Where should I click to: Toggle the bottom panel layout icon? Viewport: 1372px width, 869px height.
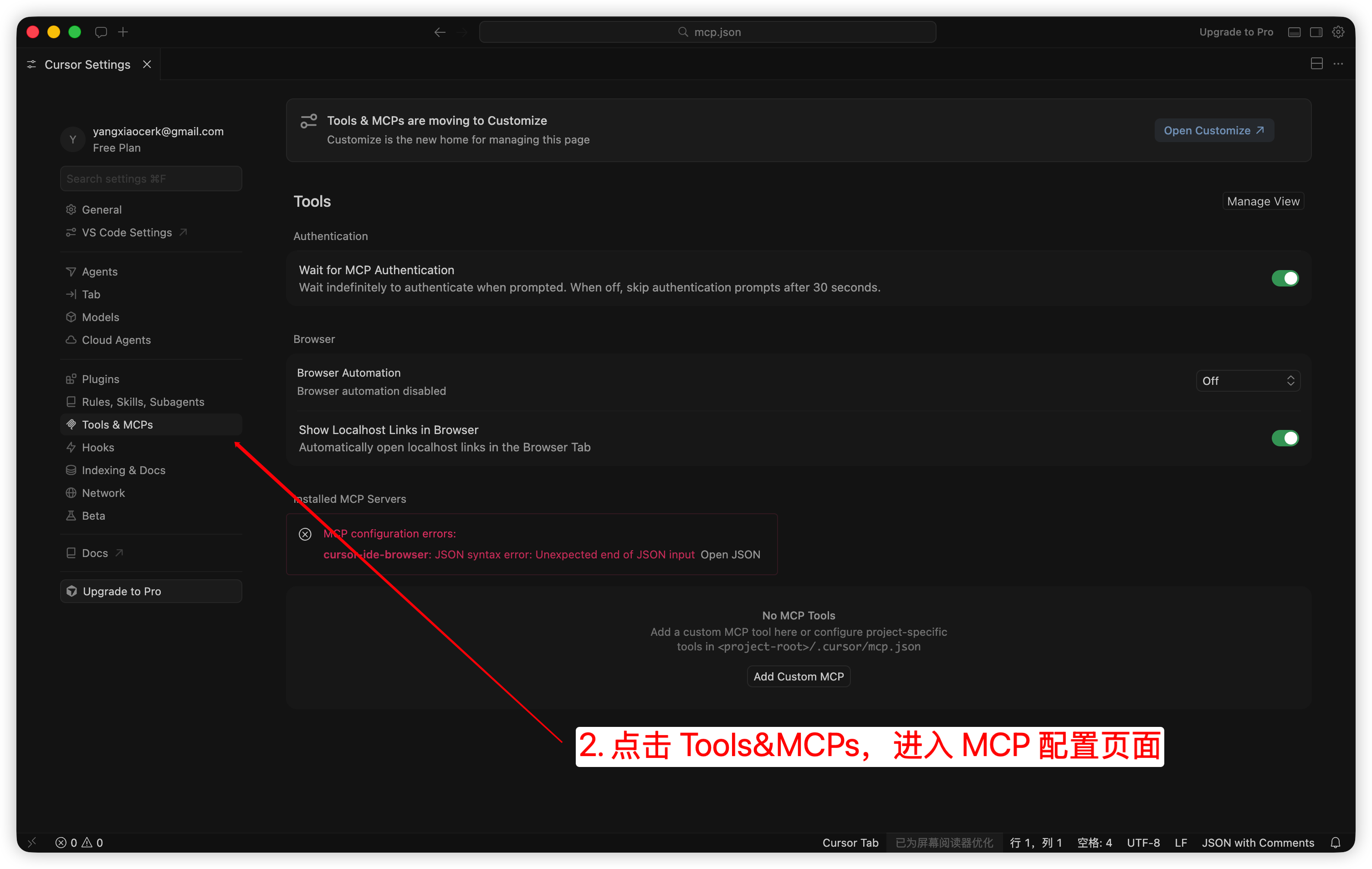click(x=1294, y=32)
